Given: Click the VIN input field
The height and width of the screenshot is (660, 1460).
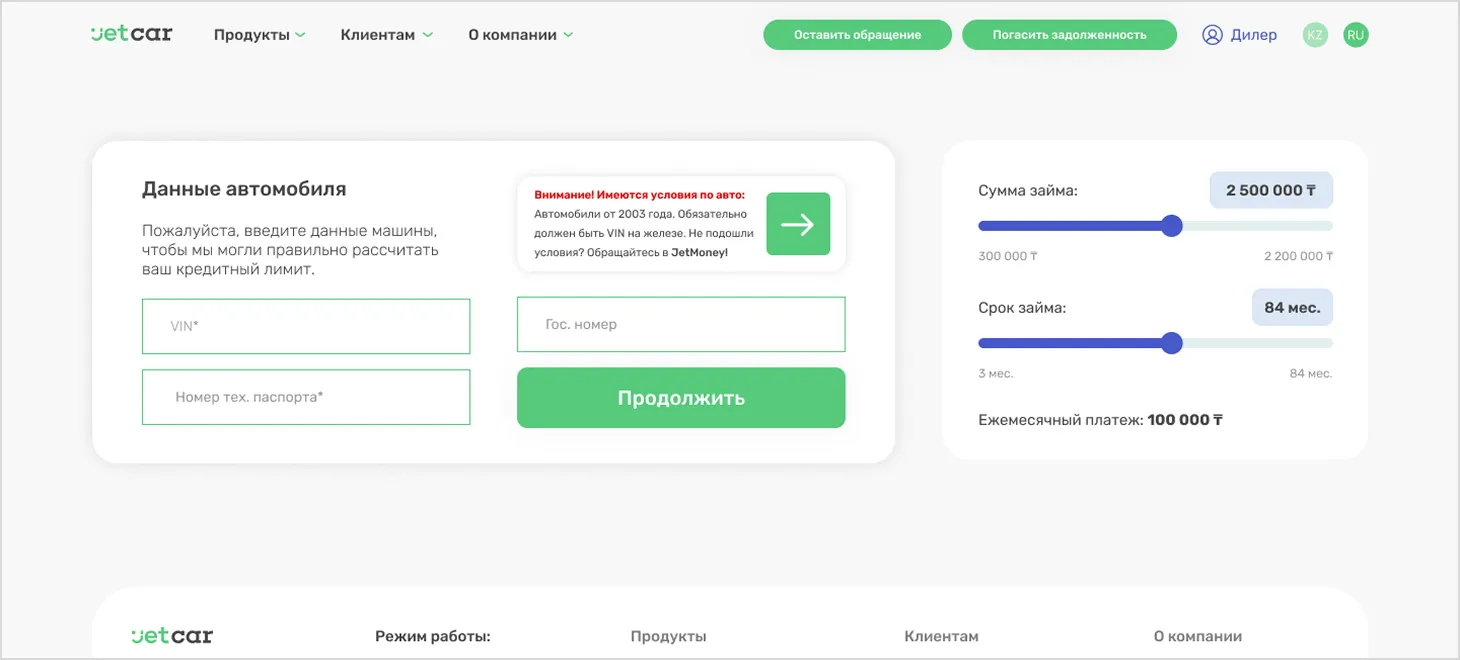Looking at the screenshot, I should tap(305, 325).
